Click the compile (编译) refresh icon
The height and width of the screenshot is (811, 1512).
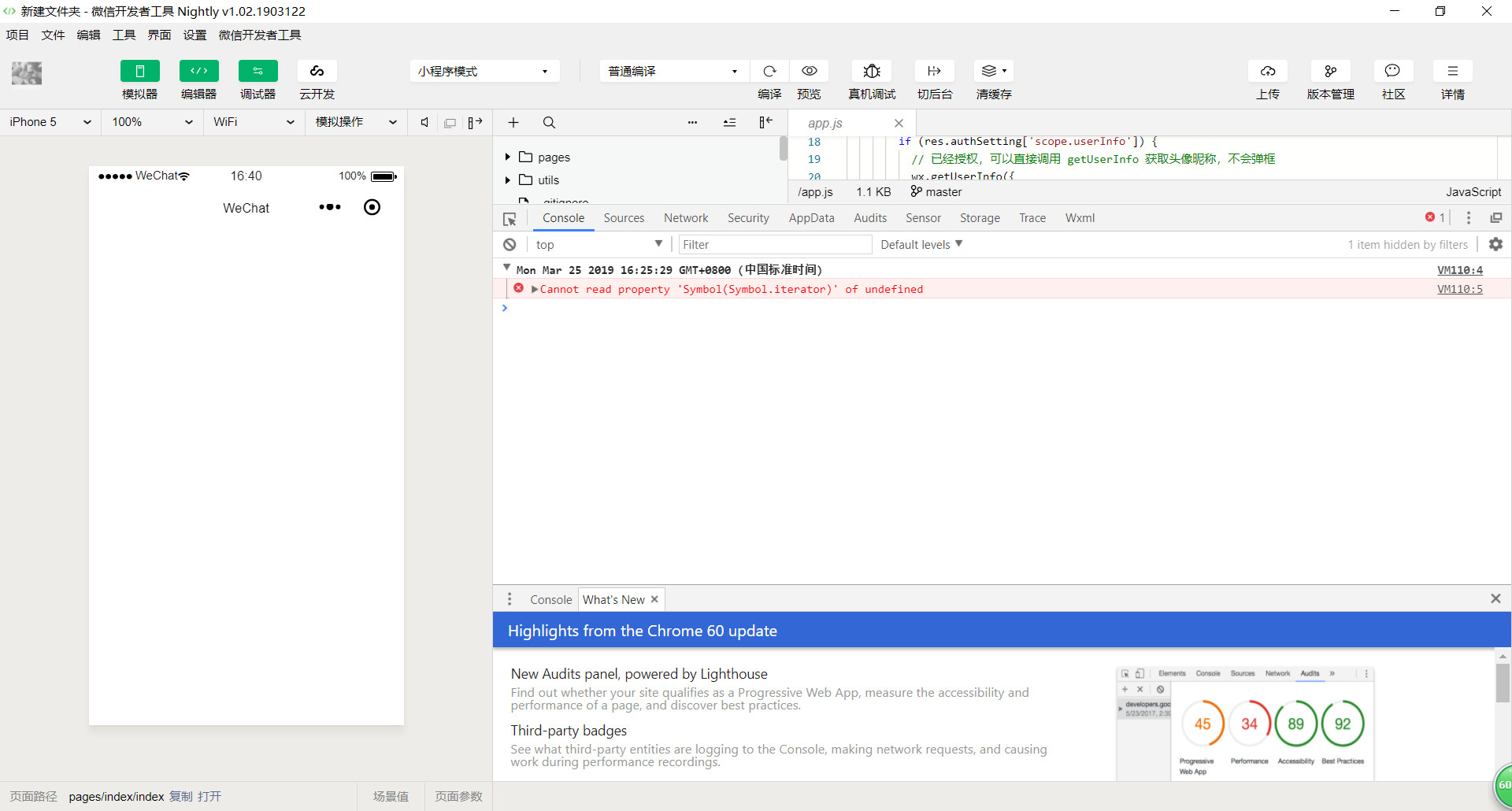(x=769, y=71)
